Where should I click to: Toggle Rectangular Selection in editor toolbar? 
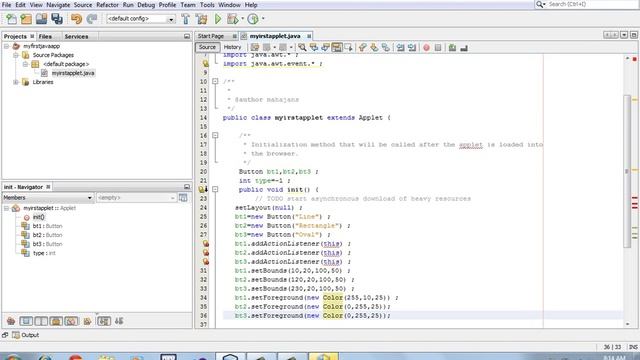tap(348, 48)
